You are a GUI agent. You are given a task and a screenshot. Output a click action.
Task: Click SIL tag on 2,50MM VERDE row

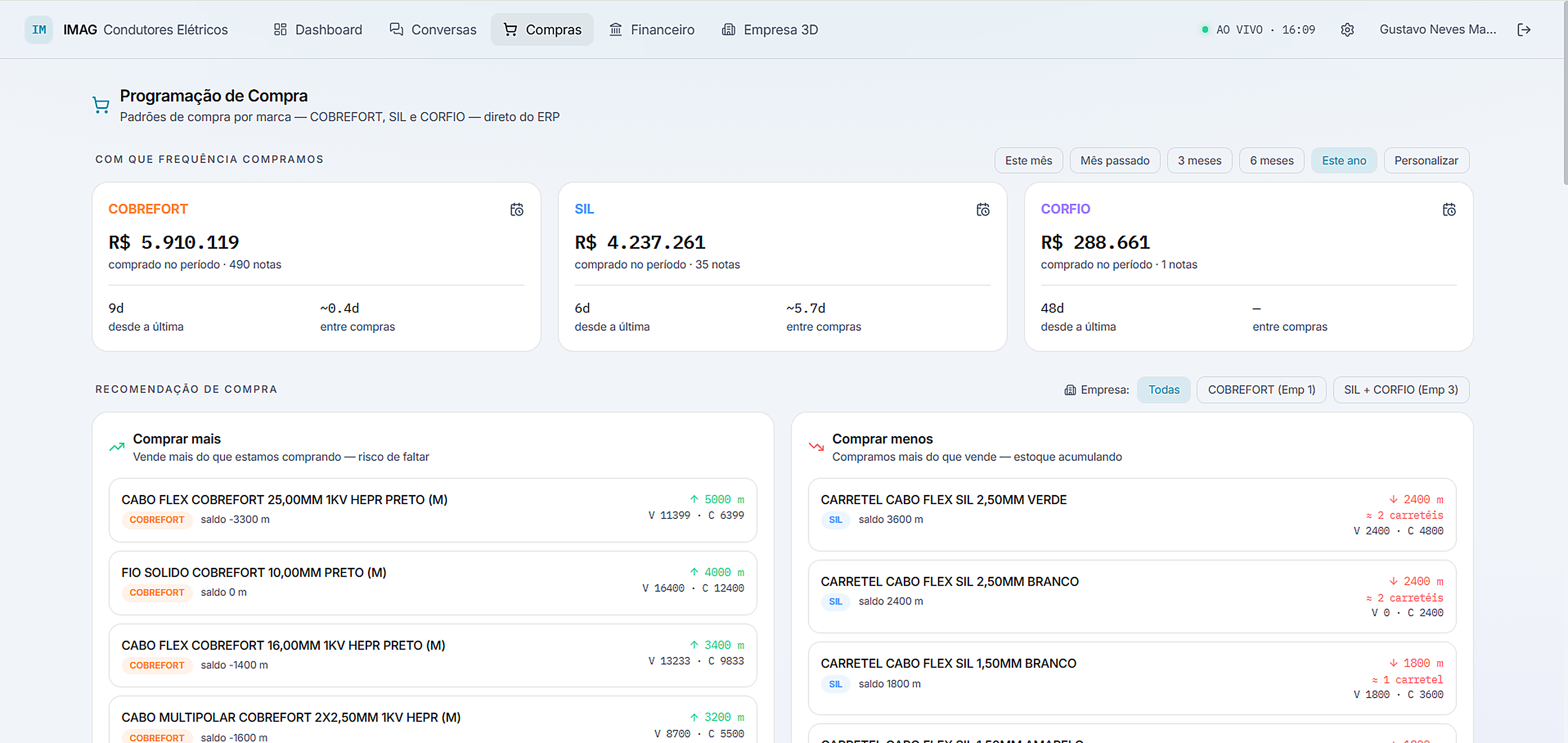point(835,520)
